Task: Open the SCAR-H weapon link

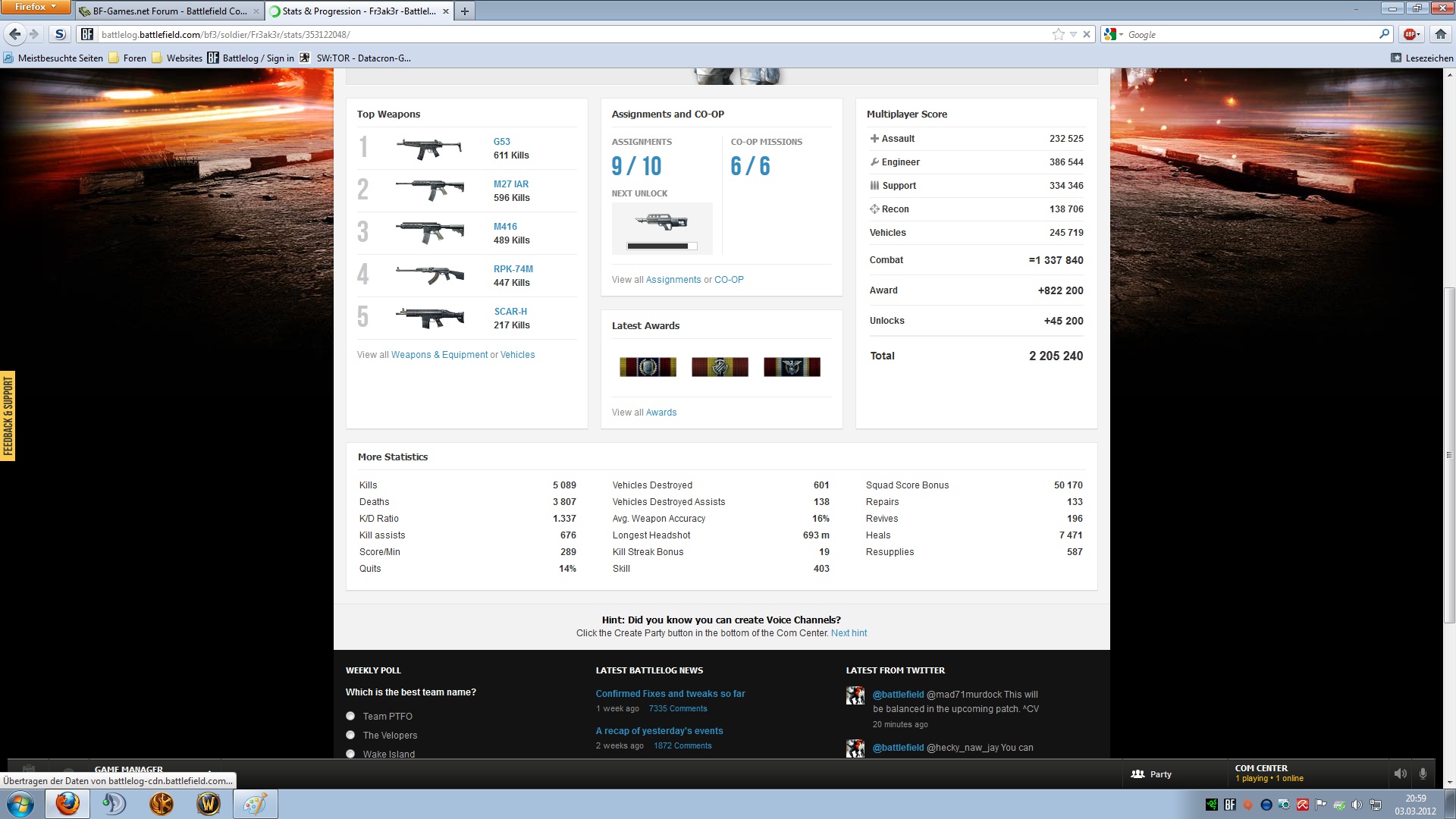Action: 510,312
